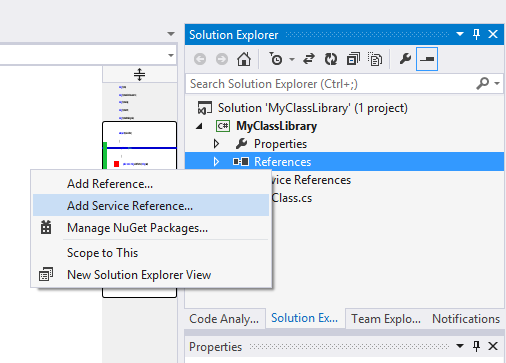This screenshot has width=506, height=363.
Task: Open the Pending Changes Filter dropdown arrow
Action: coord(292,60)
